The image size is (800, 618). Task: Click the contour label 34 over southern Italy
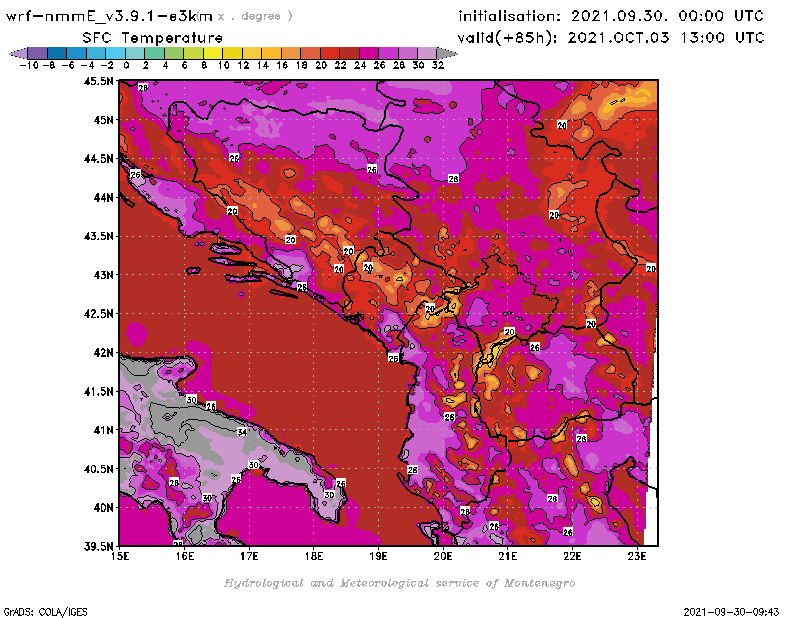241,431
